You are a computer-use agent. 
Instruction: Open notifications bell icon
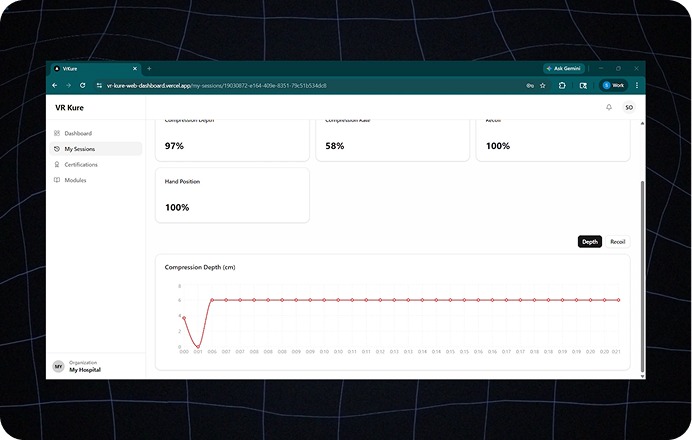[609, 107]
